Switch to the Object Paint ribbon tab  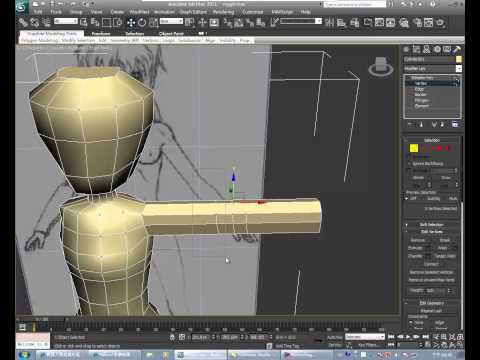click(171, 34)
